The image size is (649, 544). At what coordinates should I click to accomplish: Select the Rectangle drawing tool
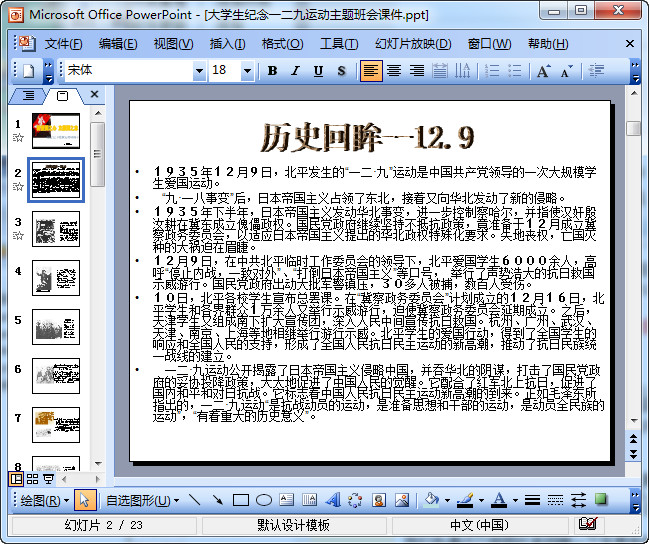(x=241, y=499)
